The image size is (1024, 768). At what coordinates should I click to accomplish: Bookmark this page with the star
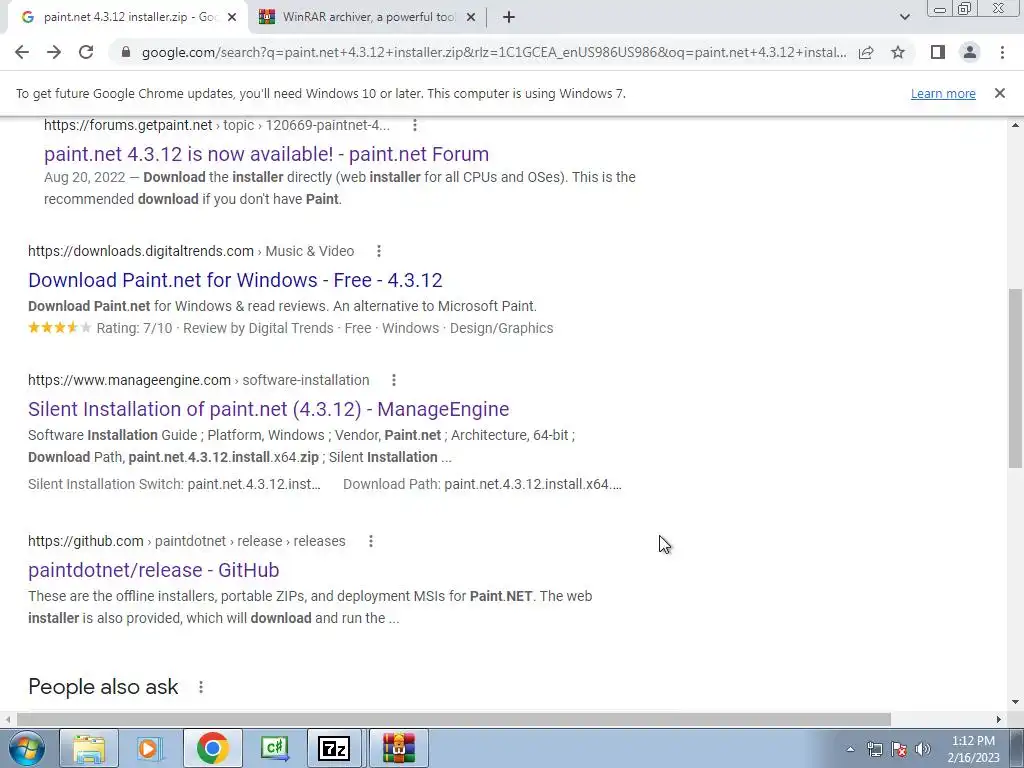(x=898, y=52)
